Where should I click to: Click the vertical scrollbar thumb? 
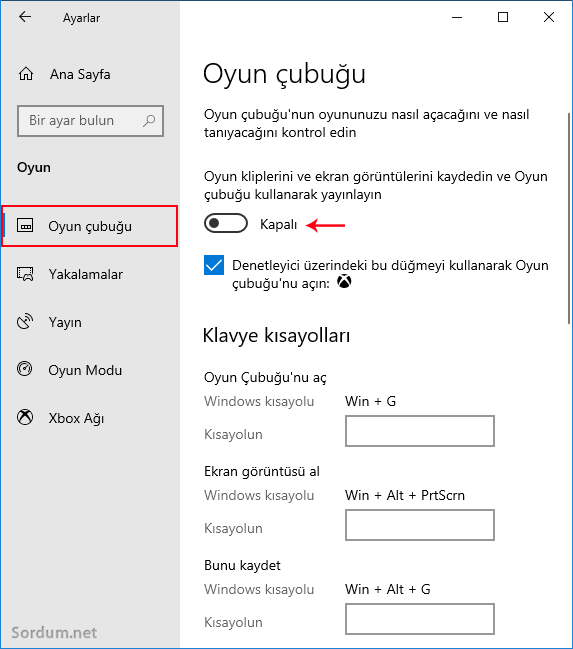[x=569, y=218]
